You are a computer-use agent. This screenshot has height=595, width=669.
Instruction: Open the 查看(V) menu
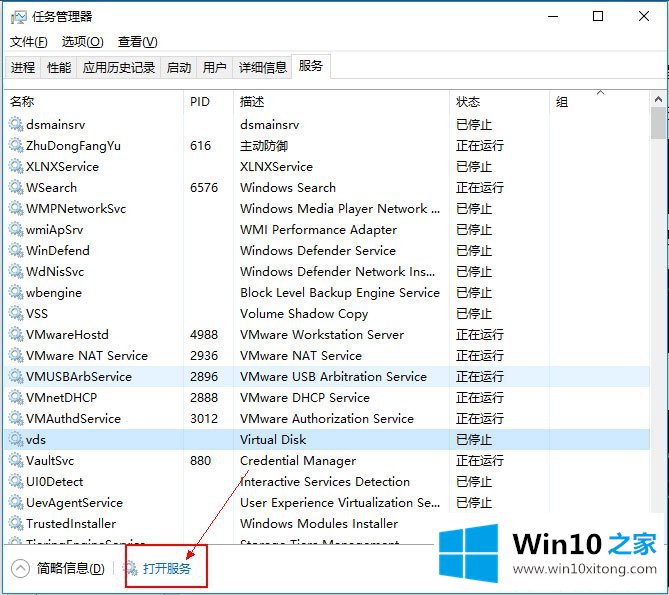point(137,42)
